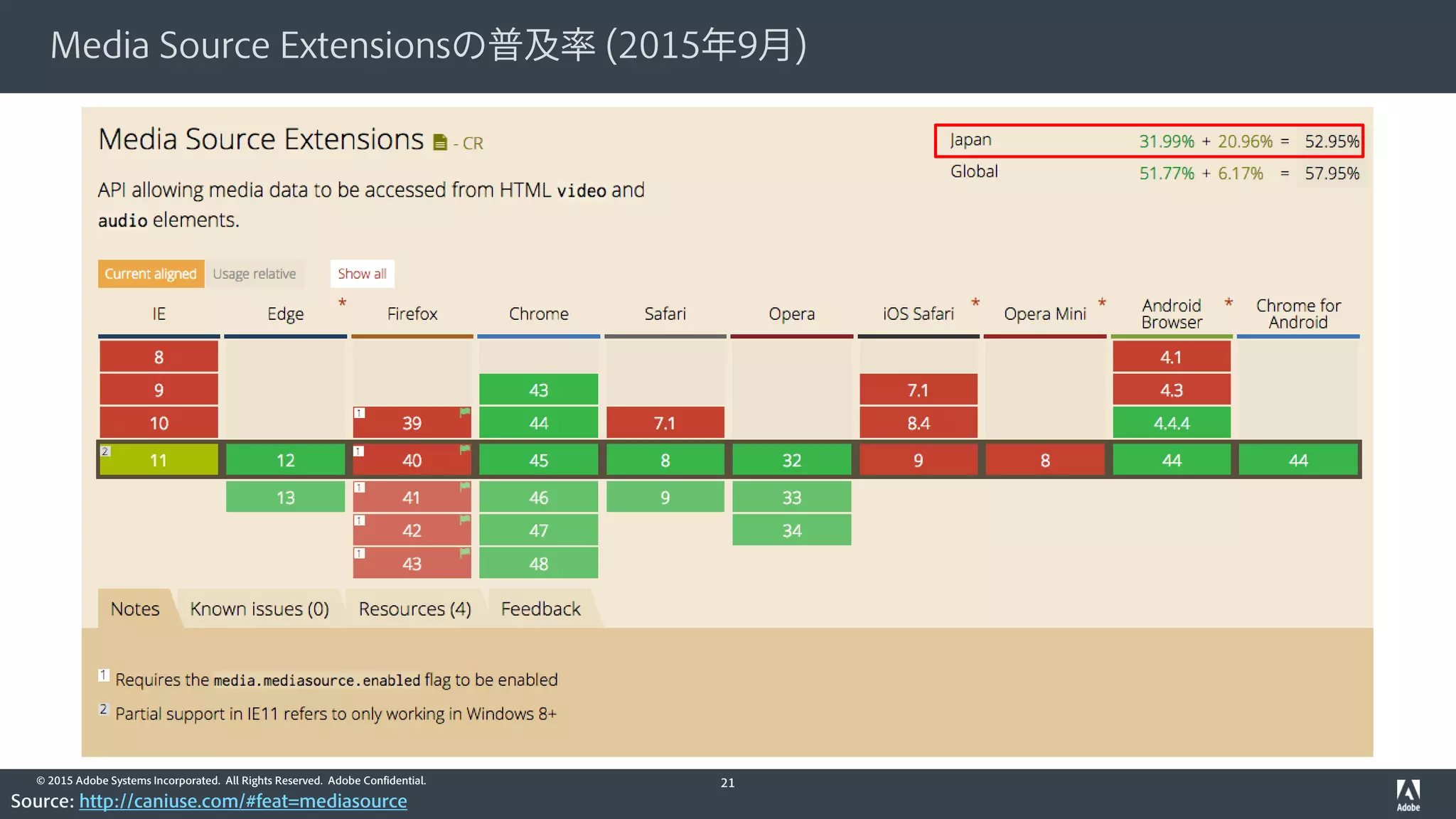Select the Android Browser 4.1 cell
Image resolution: width=1456 pixels, height=819 pixels.
[1172, 357]
